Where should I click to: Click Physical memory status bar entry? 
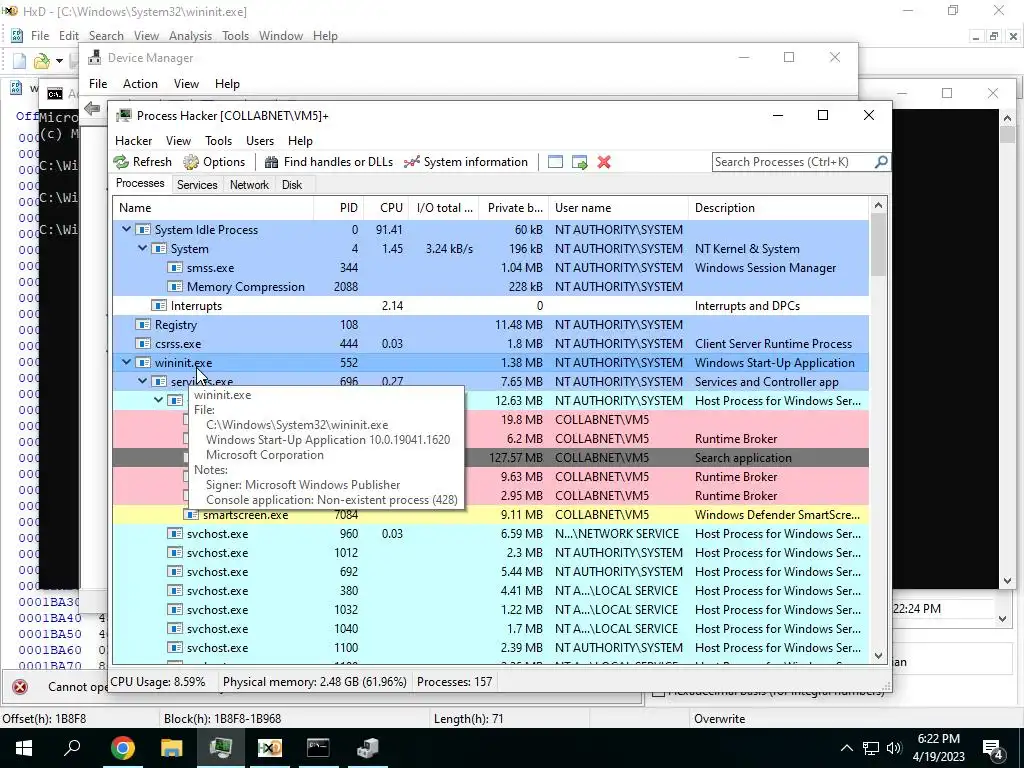click(x=314, y=682)
